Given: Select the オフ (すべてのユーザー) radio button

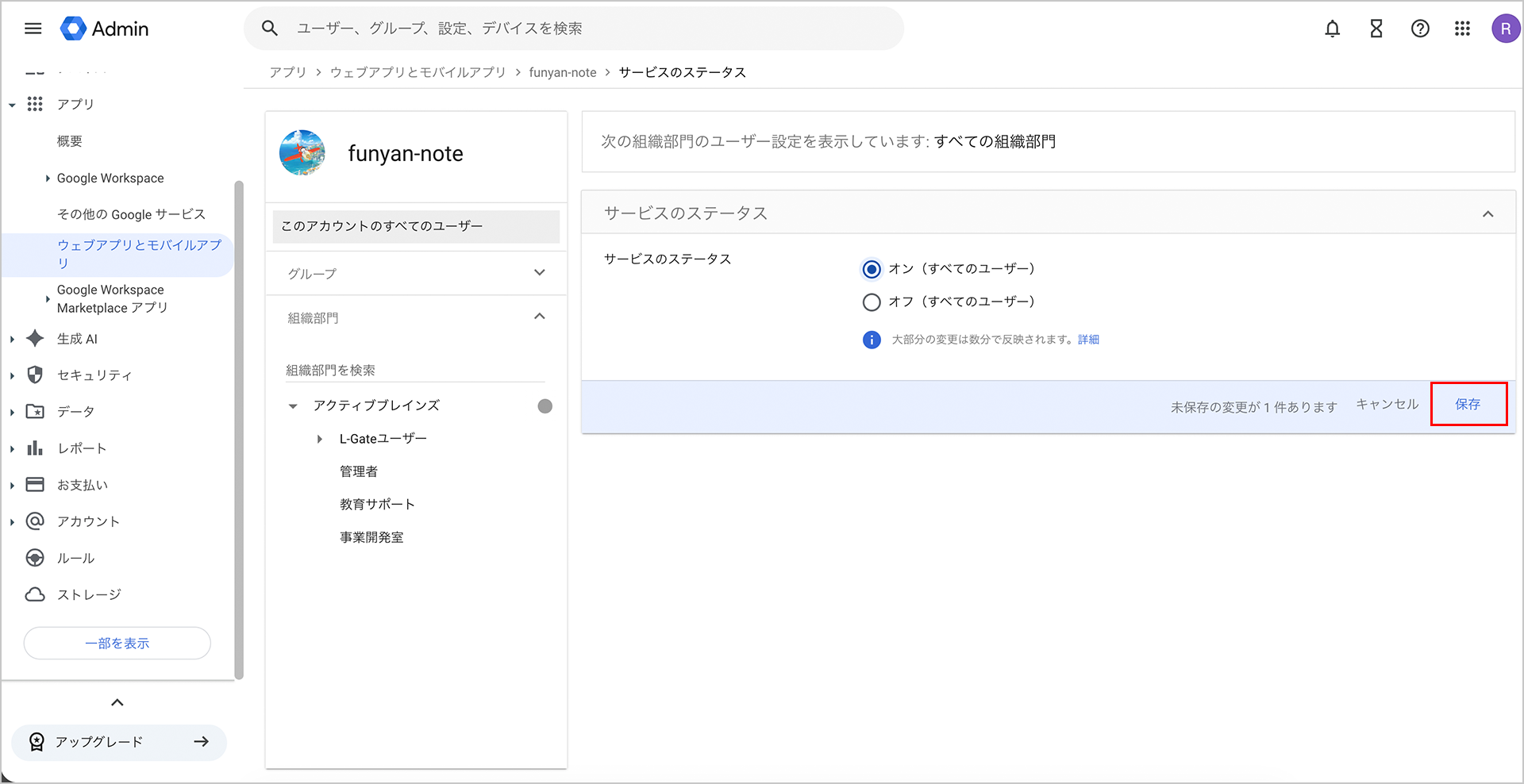Looking at the screenshot, I should click(x=872, y=302).
